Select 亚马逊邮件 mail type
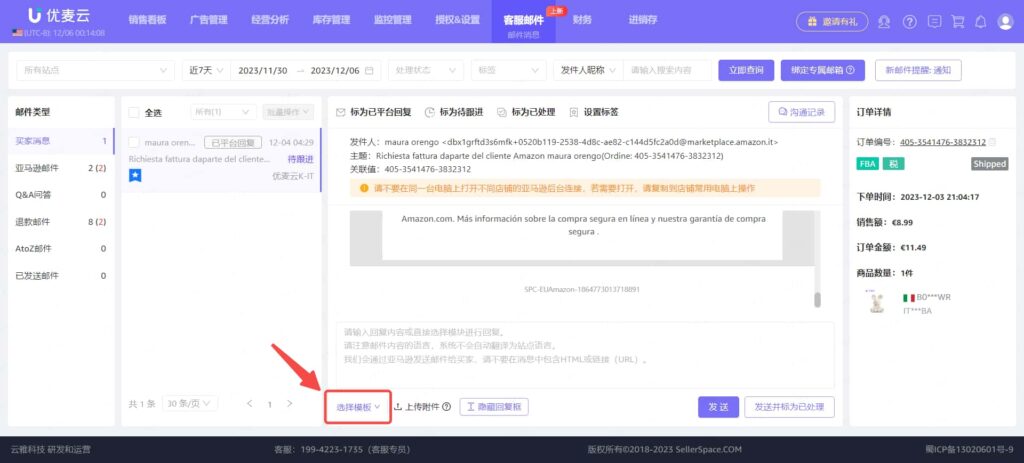 (61, 168)
